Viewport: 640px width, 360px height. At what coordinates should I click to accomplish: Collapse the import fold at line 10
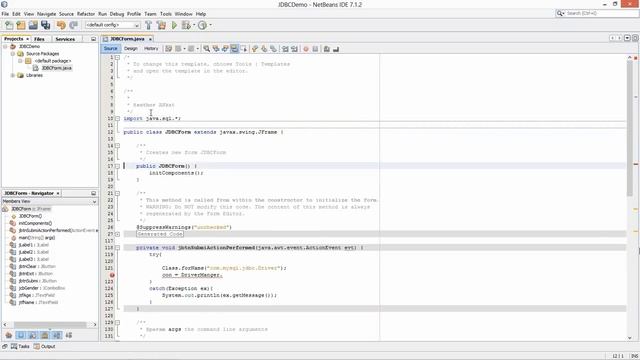pos(117,119)
